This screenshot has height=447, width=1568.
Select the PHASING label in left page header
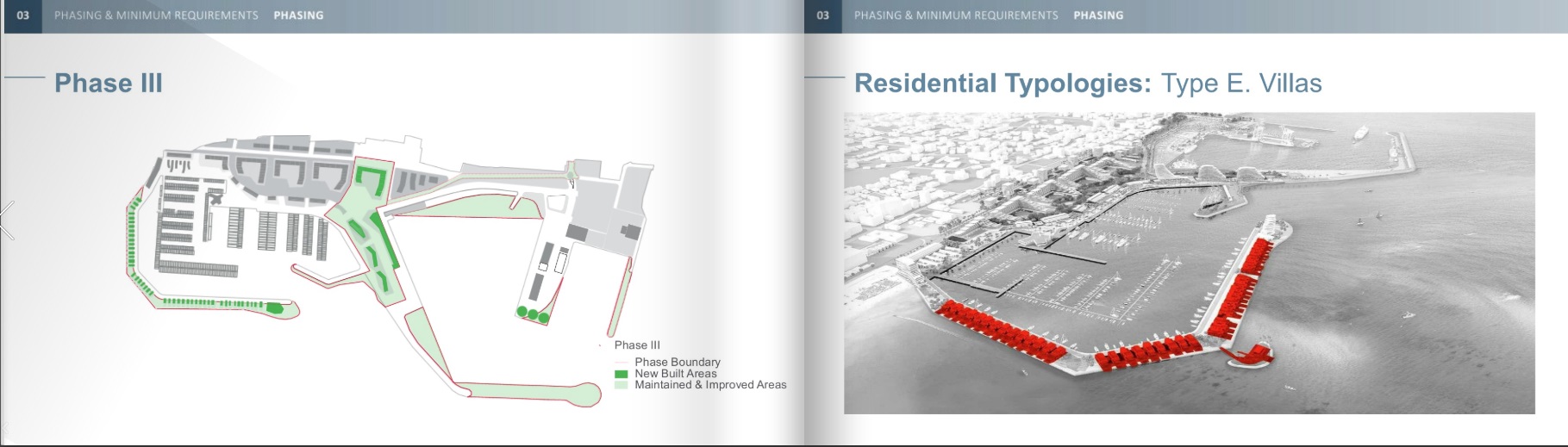298,16
